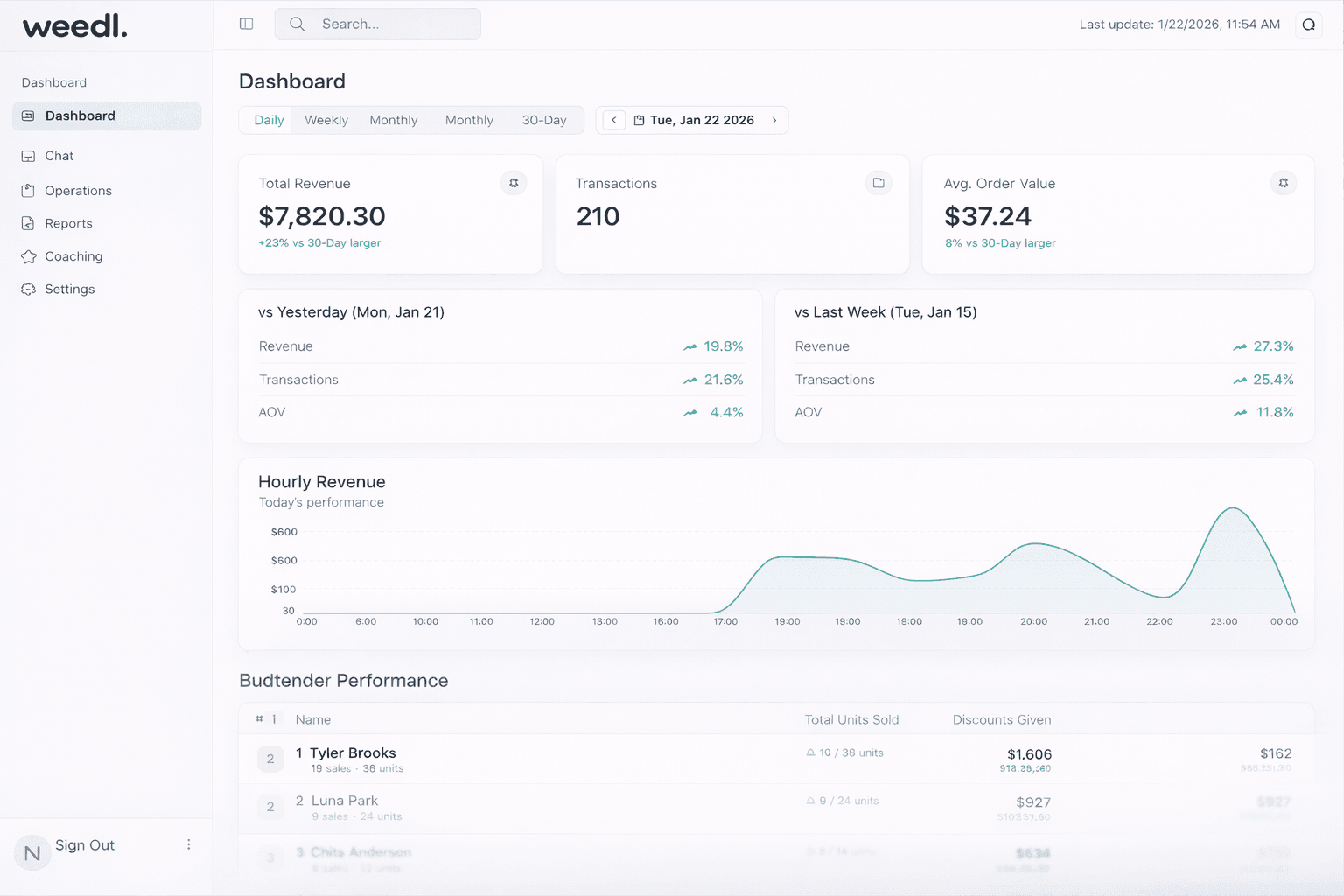Navigate to the Coaching page
Viewport: 1344px width, 896px height.
73,256
